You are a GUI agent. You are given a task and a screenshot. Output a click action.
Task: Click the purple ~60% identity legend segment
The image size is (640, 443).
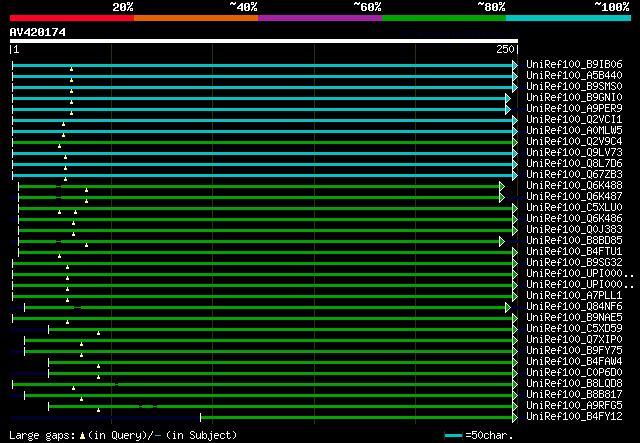(320, 18)
